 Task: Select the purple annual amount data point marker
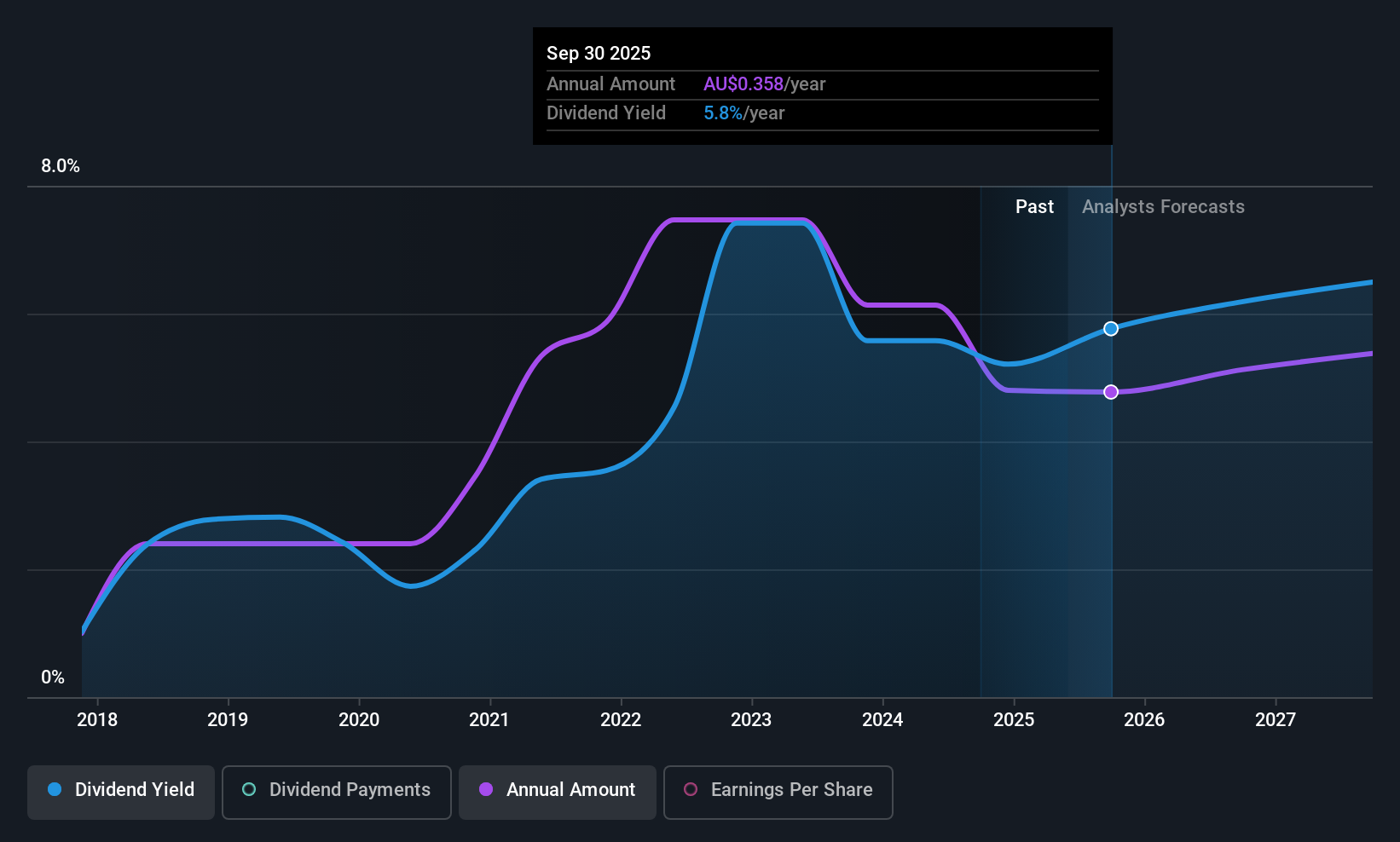(x=1111, y=392)
